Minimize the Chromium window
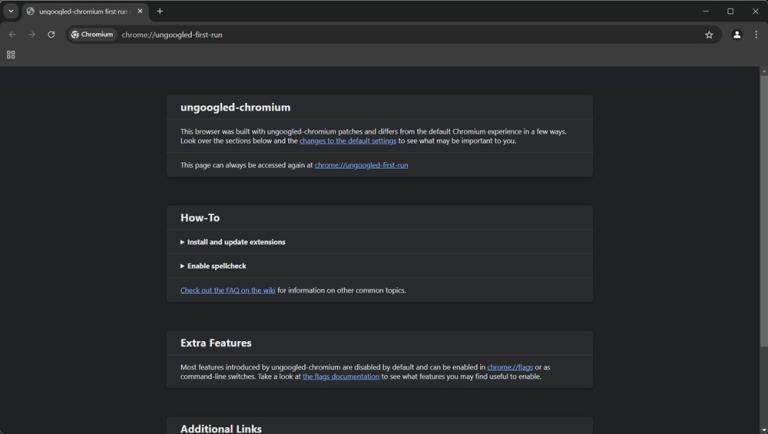This screenshot has width=768, height=434. pyautogui.click(x=706, y=11)
